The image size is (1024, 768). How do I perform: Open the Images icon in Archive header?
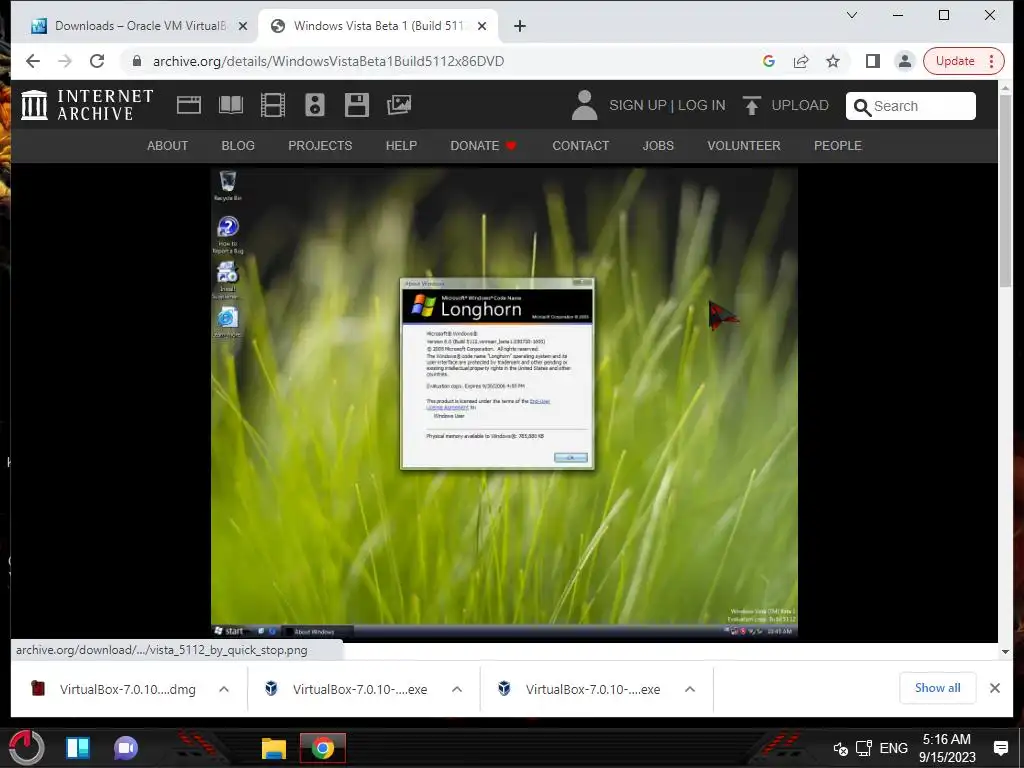(398, 105)
